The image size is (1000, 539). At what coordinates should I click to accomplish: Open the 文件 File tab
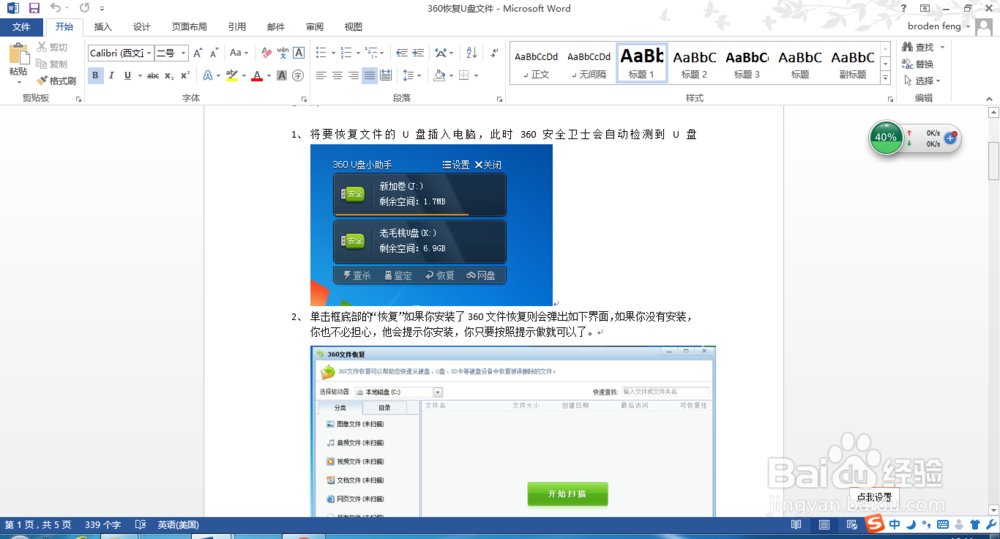coord(21,27)
